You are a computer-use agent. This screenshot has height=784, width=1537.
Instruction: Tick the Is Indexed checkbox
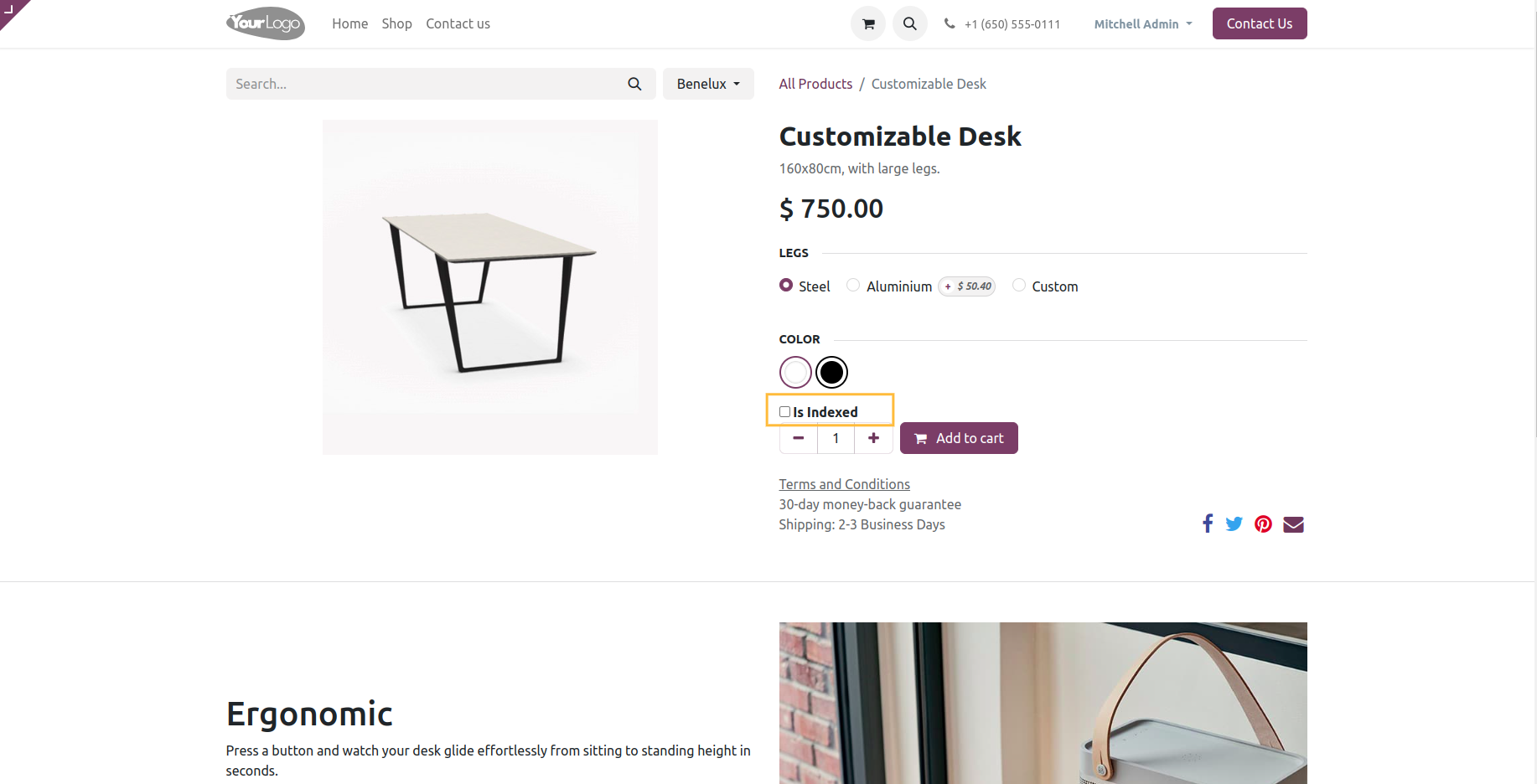[x=785, y=412]
